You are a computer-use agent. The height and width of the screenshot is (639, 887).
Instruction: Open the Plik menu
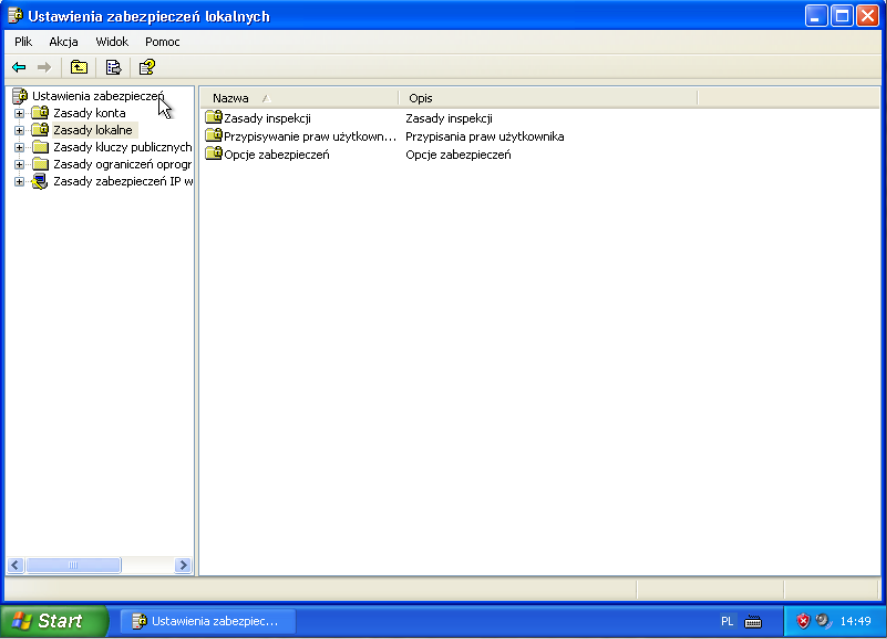(23, 42)
